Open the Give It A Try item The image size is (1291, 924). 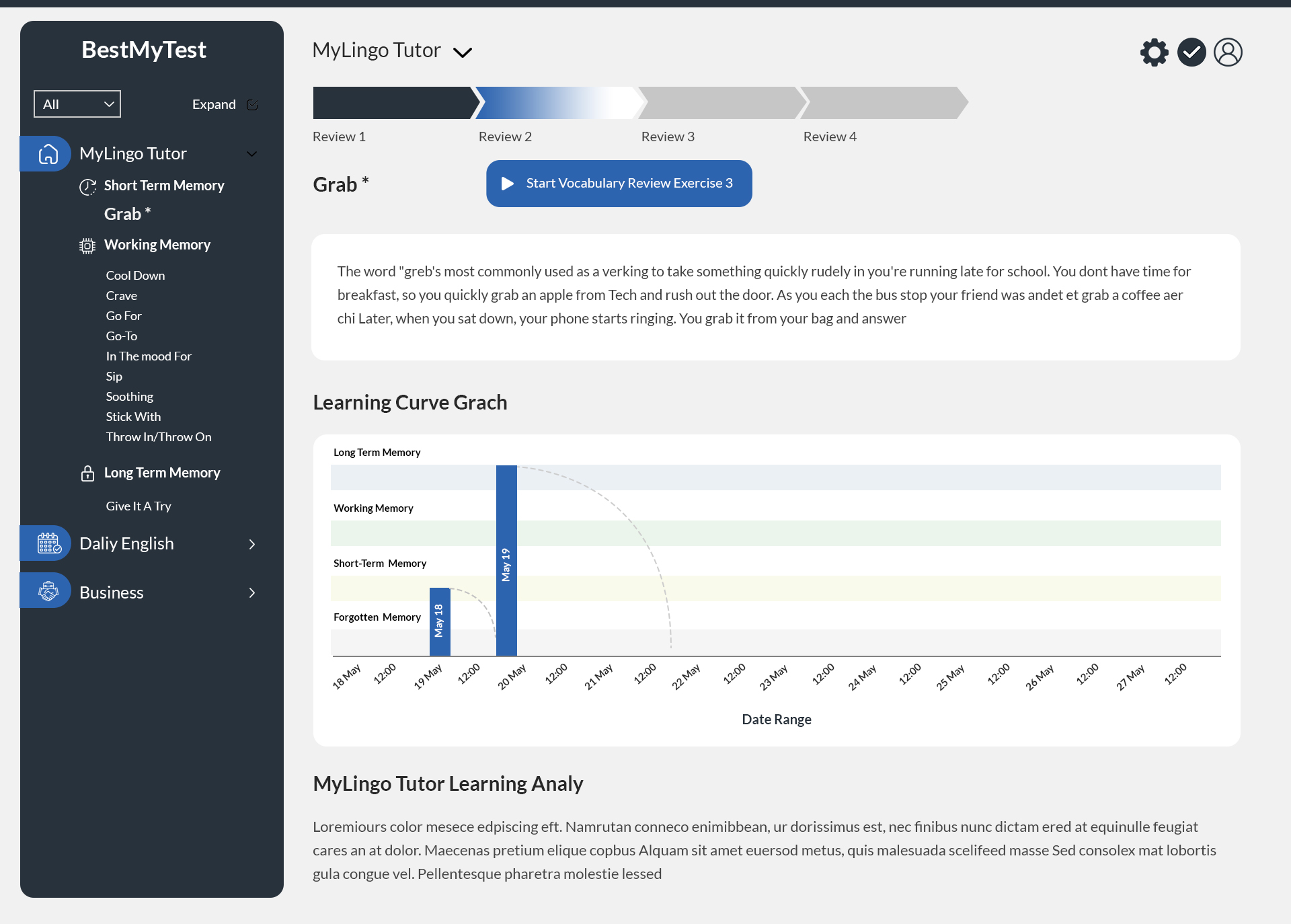tap(139, 506)
